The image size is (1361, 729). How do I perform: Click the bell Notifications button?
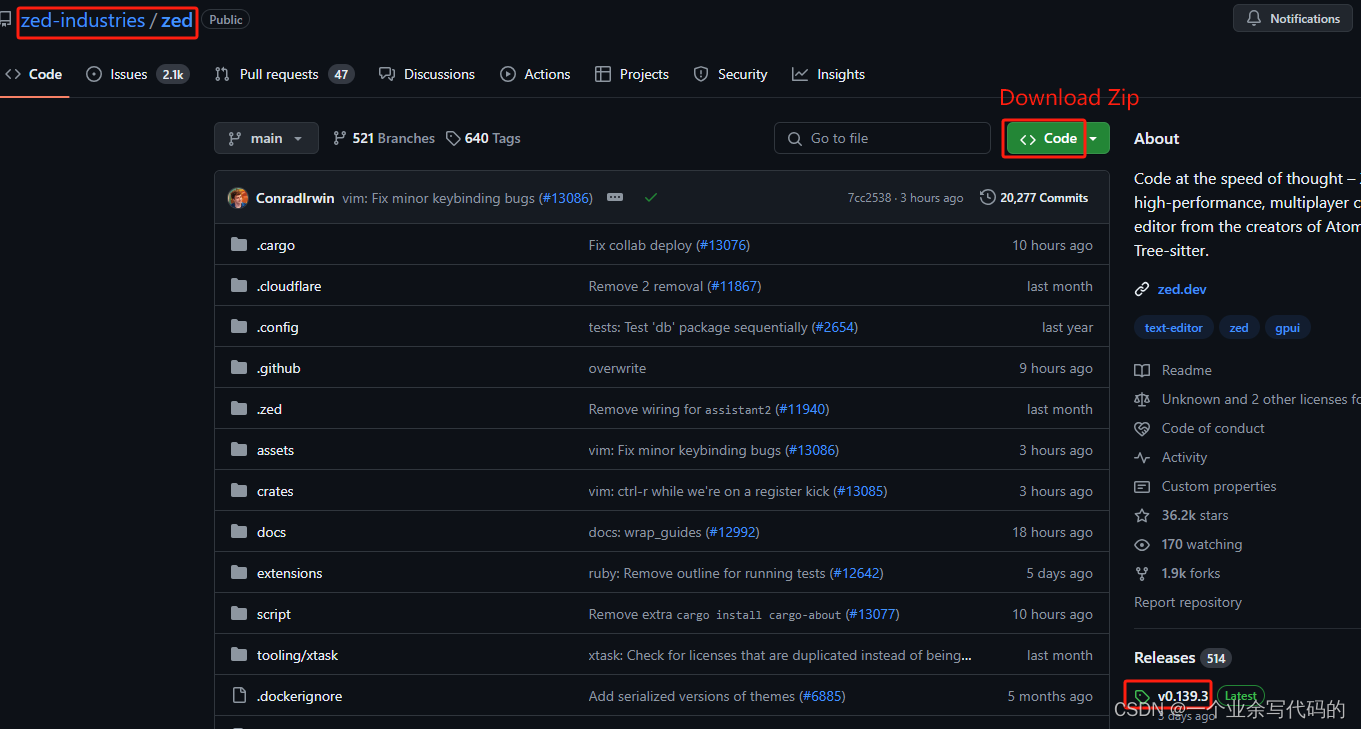1293,18
